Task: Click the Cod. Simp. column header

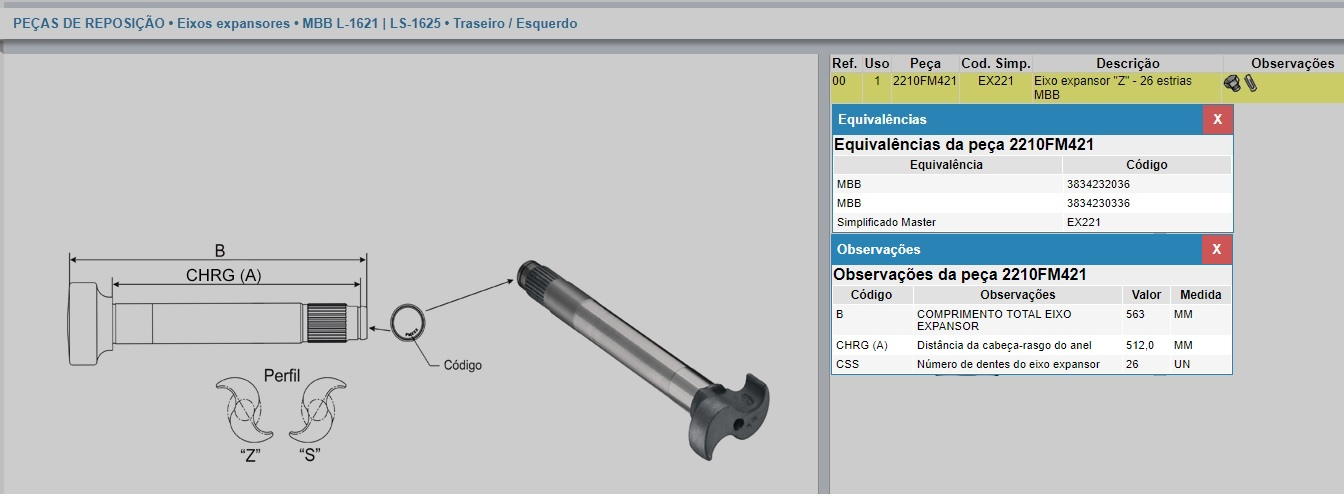Action: pos(995,63)
